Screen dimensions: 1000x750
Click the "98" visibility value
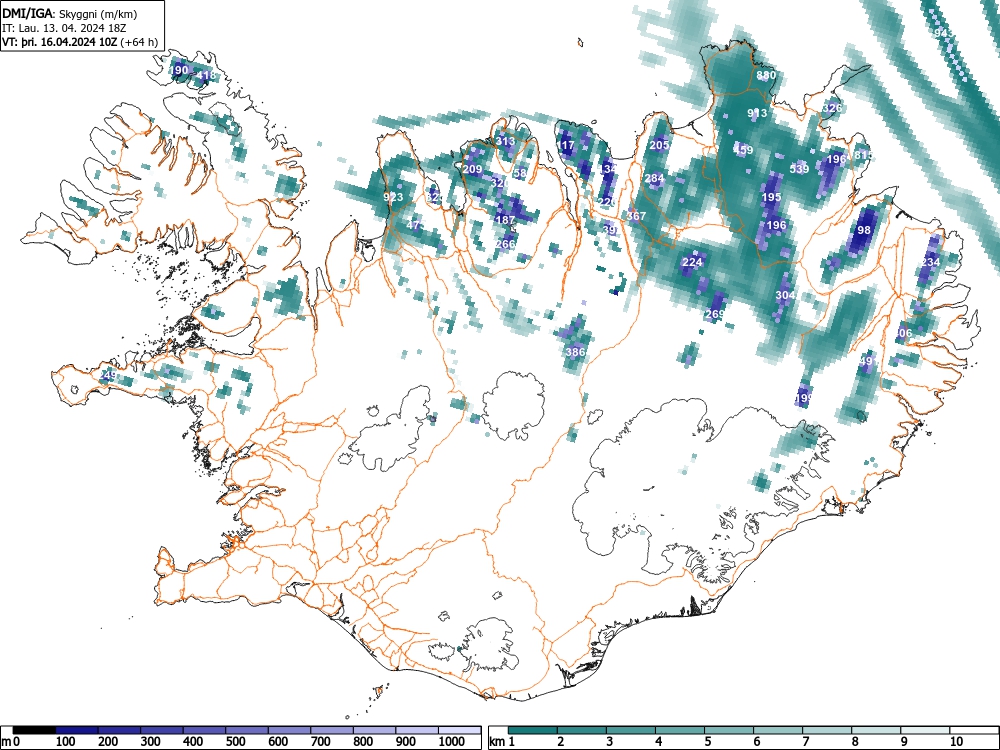pos(864,230)
